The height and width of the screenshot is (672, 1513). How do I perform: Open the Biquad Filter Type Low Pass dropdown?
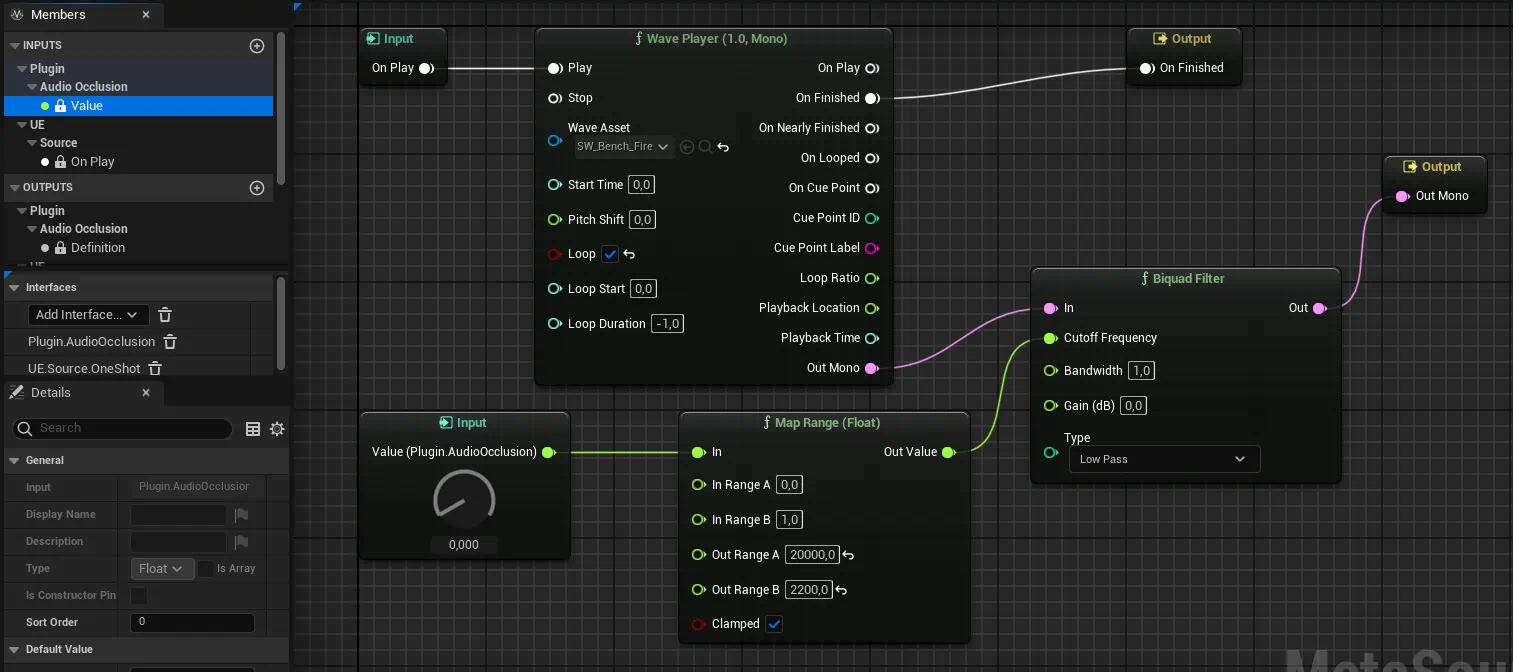(x=1164, y=459)
